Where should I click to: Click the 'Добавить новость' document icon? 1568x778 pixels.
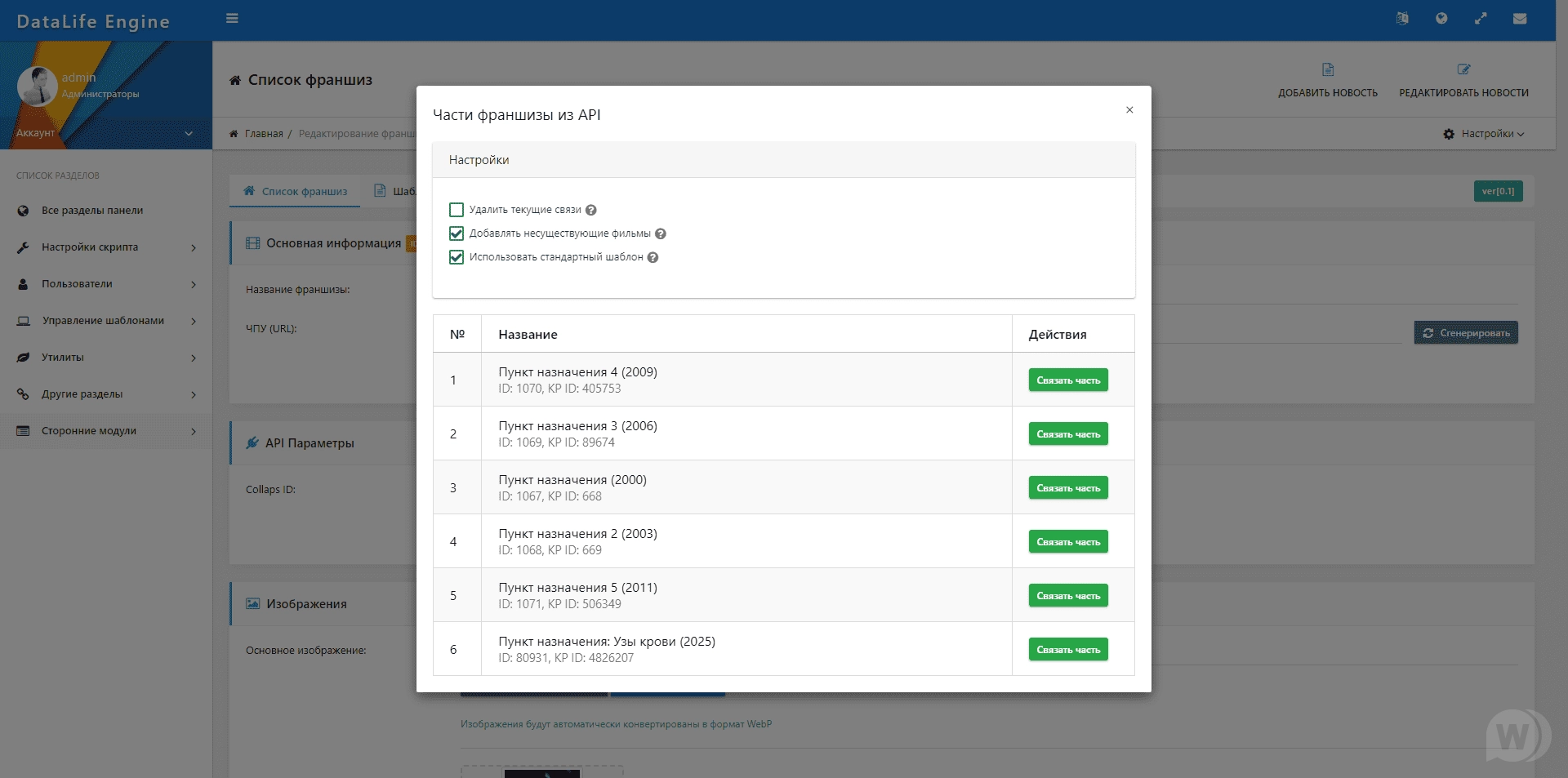coord(1328,70)
